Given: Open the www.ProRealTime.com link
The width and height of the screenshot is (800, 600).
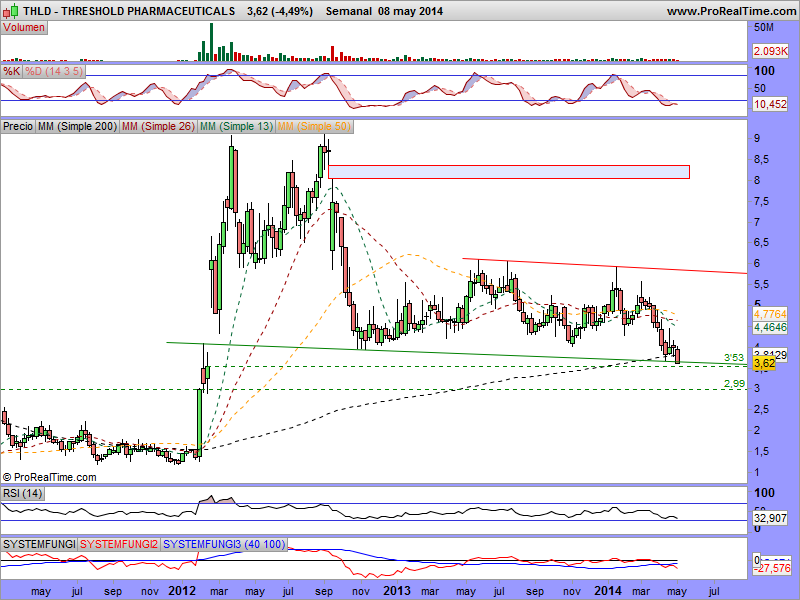Looking at the screenshot, I should [x=732, y=11].
